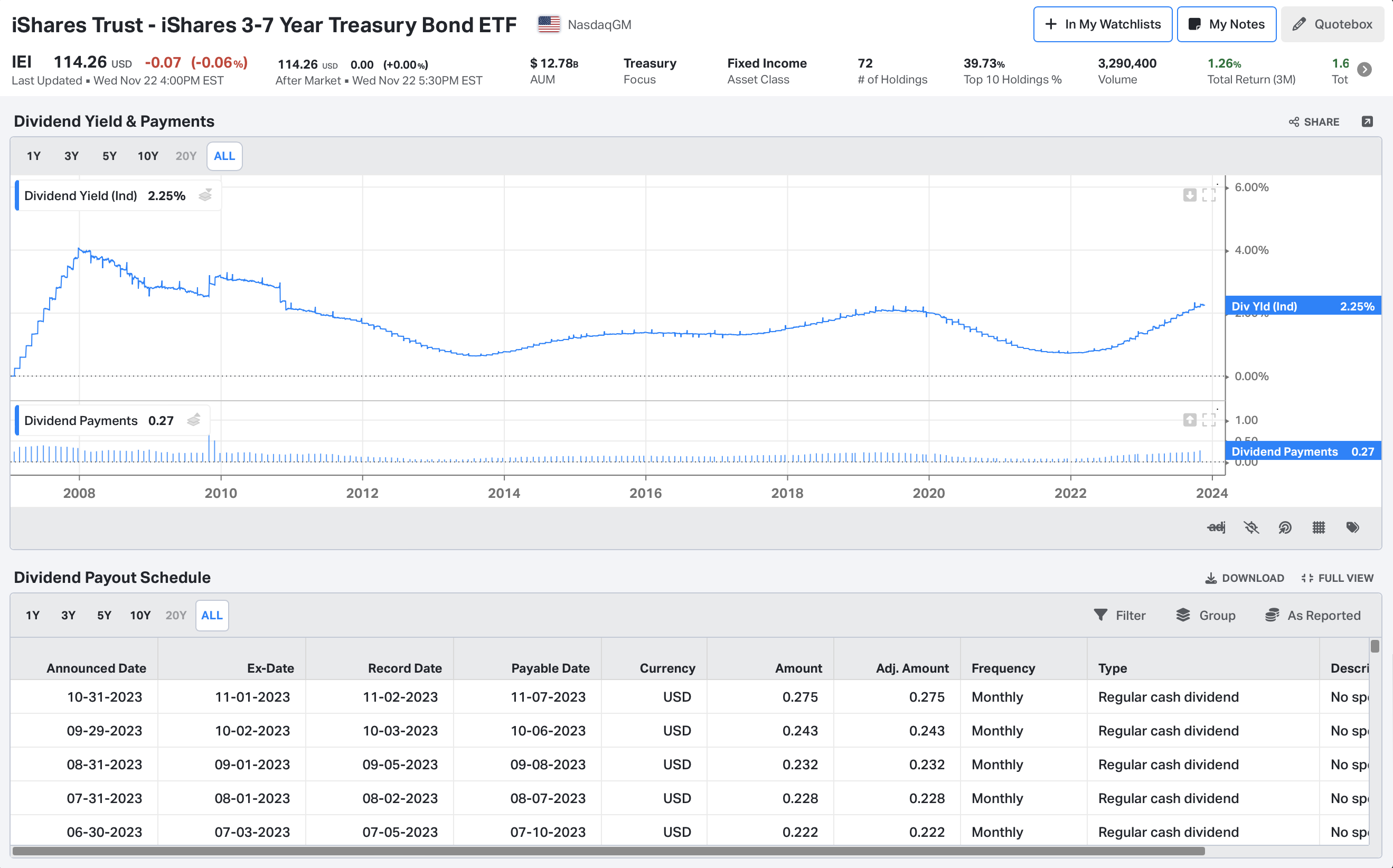Click the 2016 marker on chart time axis
The height and width of the screenshot is (868, 1393).
pyautogui.click(x=645, y=493)
